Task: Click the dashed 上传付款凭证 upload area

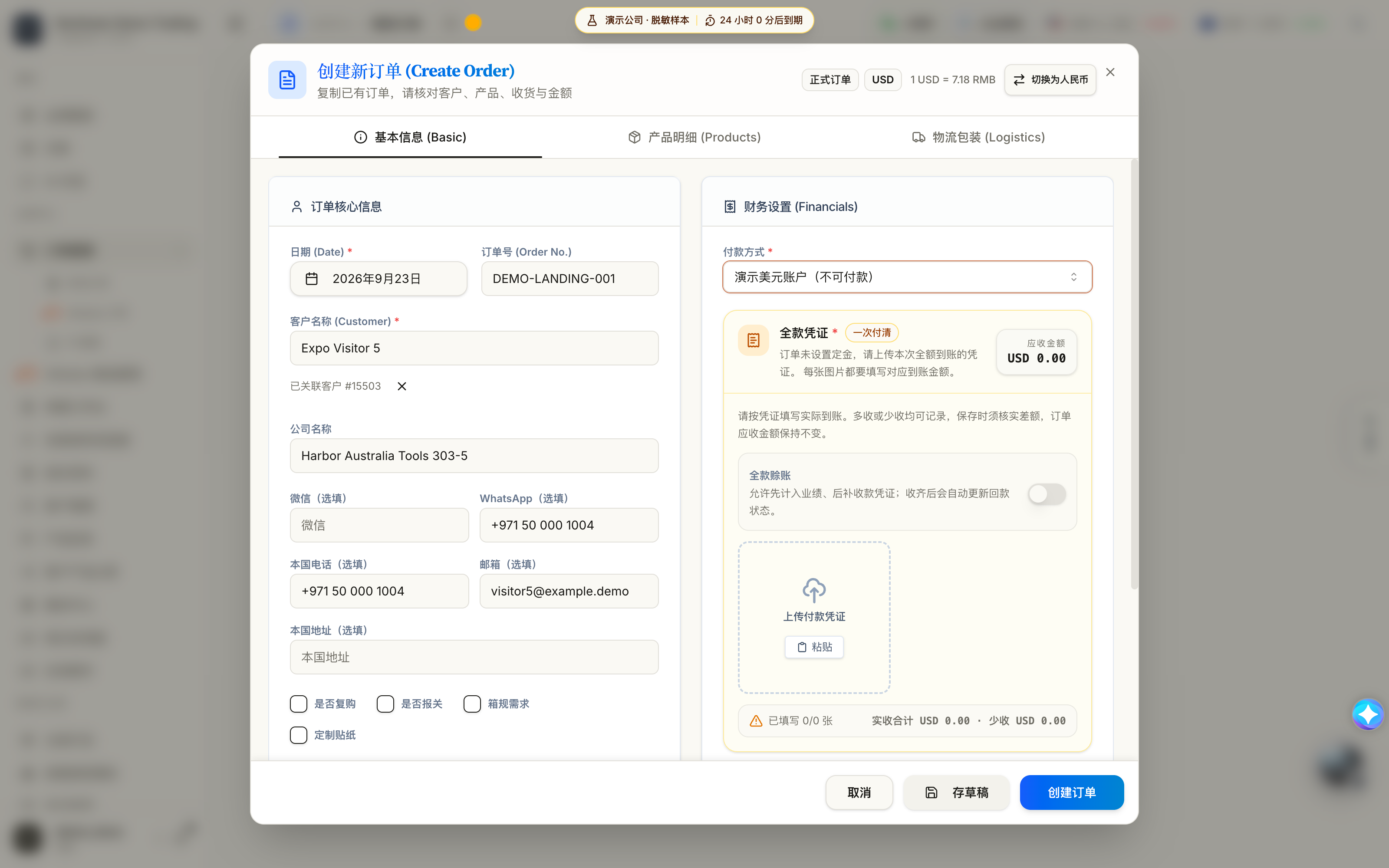Action: (x=814, y=618)
